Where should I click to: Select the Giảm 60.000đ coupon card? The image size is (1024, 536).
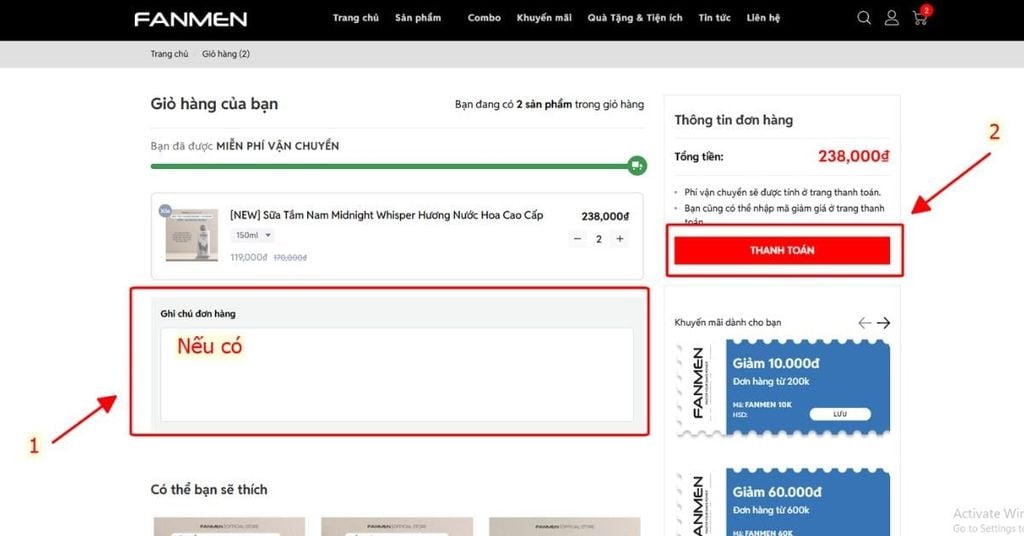(784, 502)
